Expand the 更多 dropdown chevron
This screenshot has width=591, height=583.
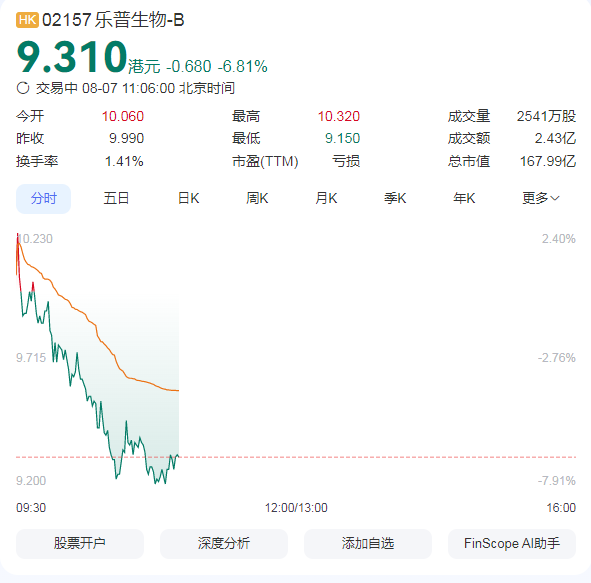(555, 198)
